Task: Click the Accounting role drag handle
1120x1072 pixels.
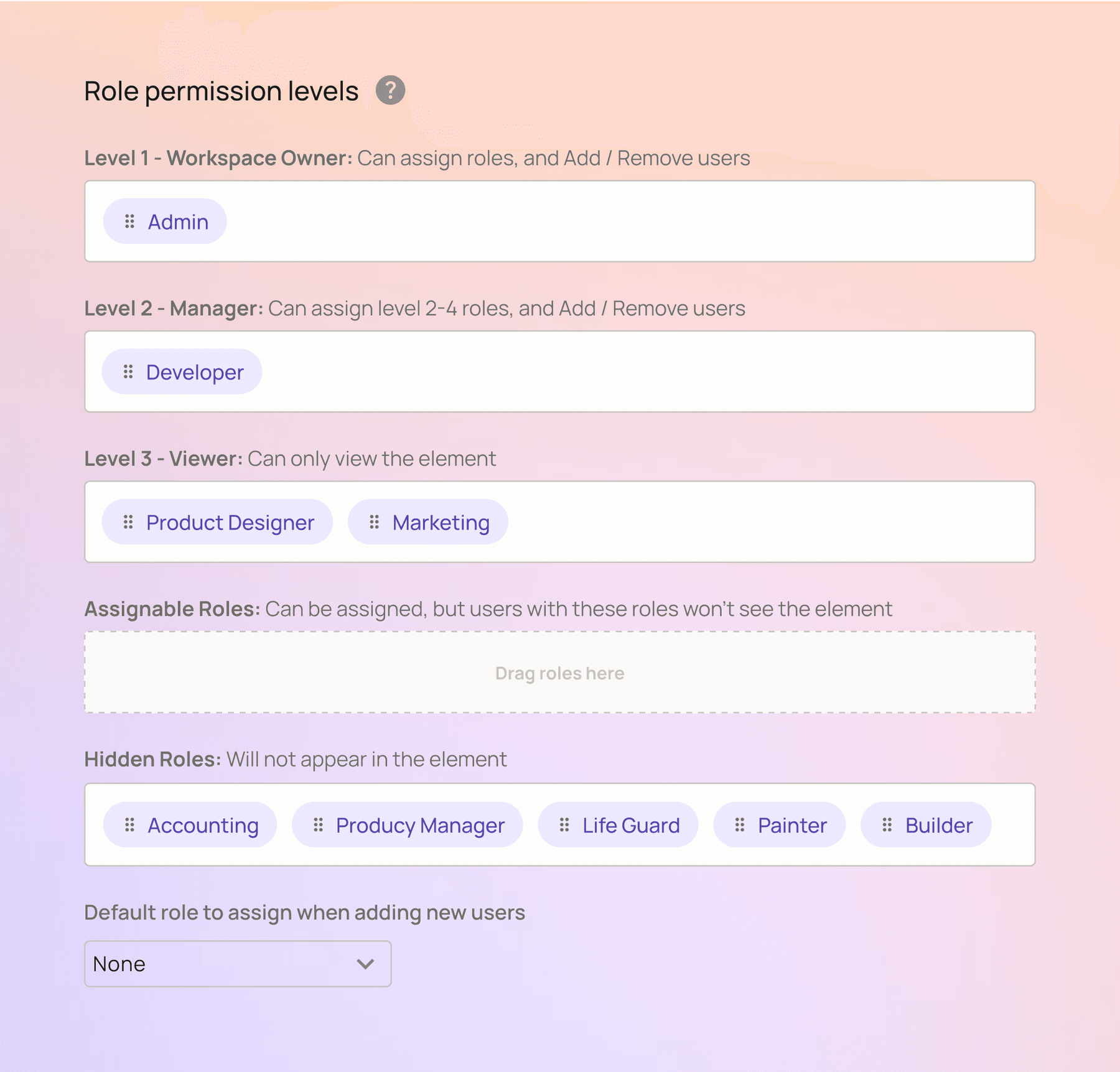Action: point(129,825)
